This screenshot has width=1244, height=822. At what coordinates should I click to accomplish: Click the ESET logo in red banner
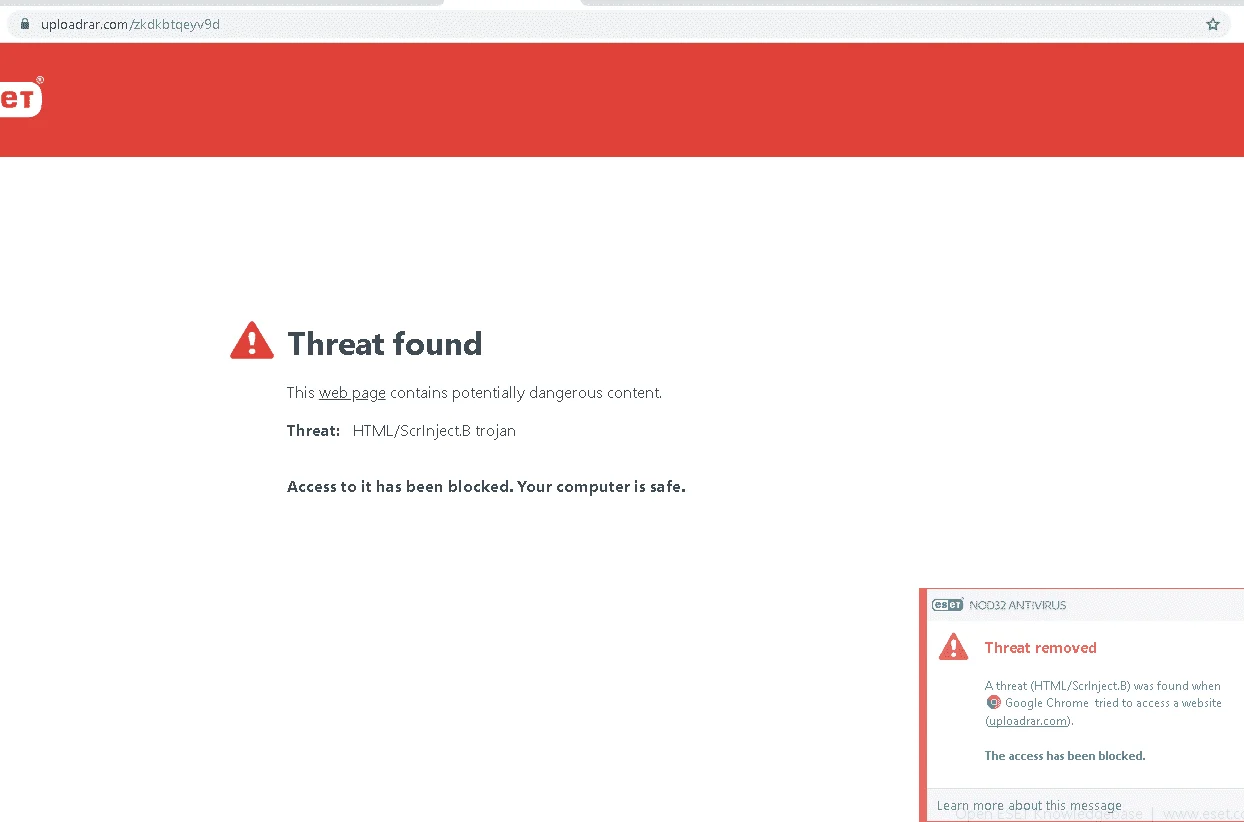pyautogui.click(x=20, y=98)
